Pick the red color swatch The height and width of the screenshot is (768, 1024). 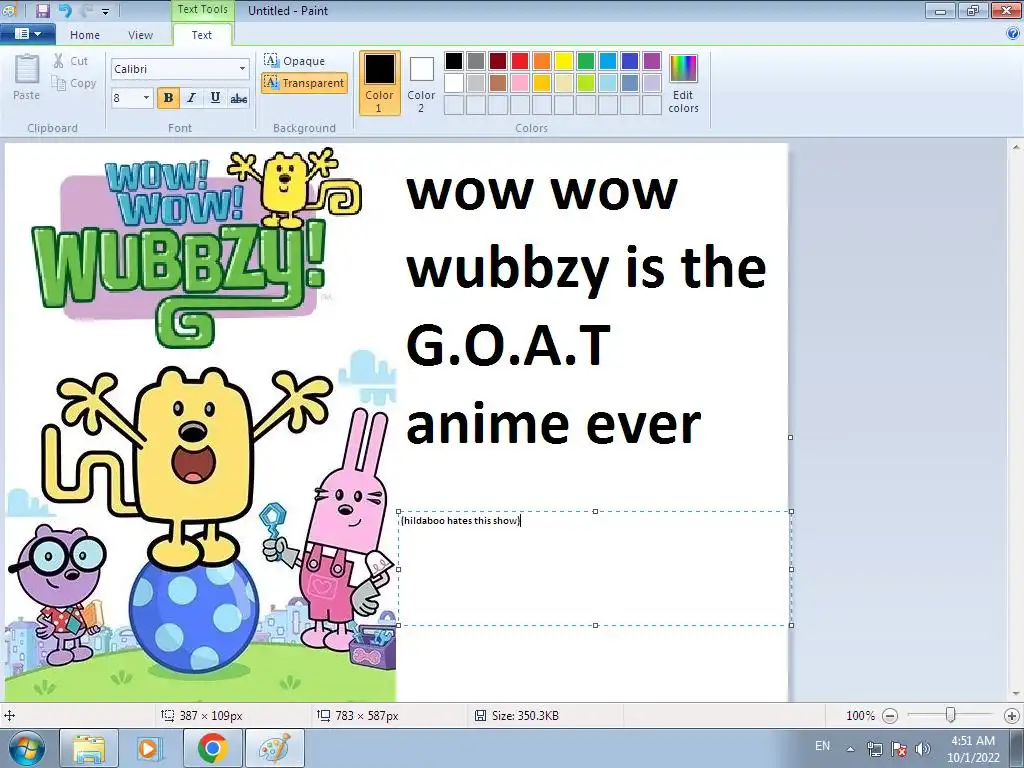[520, 61]
